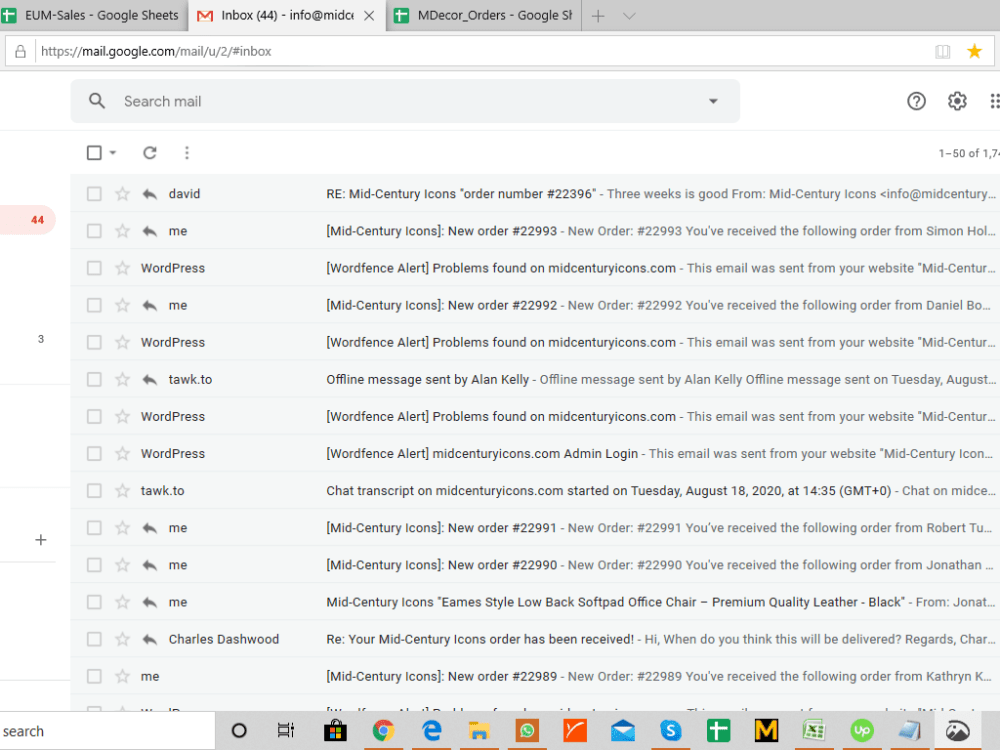Open the New order #22990 email
The height and width of the screenshot is (750, 1000).
click(x=534, y=564)
